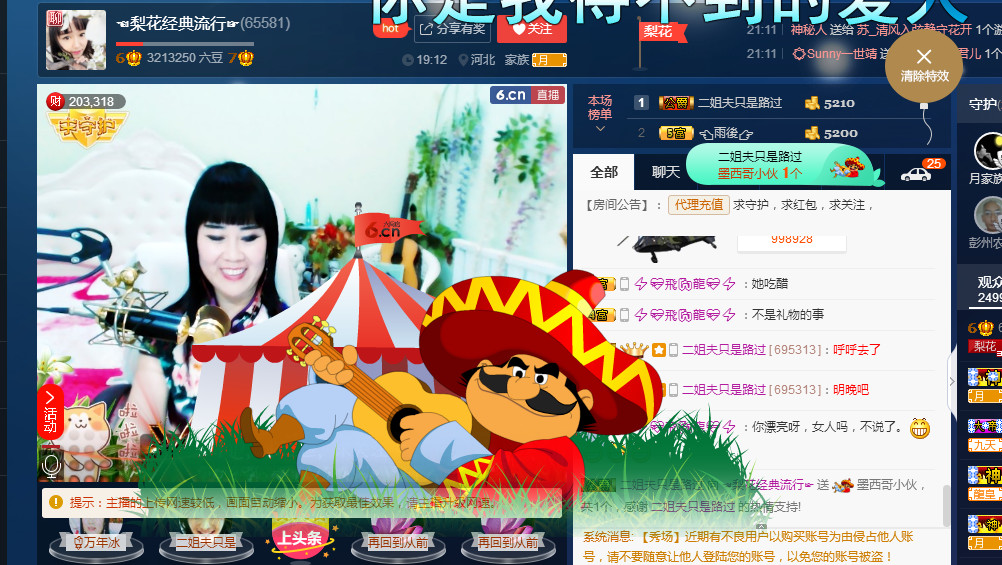This screenshot has height=565, width=1002.
Task: Open the 守护 guard badge on video
Action: 87,127
